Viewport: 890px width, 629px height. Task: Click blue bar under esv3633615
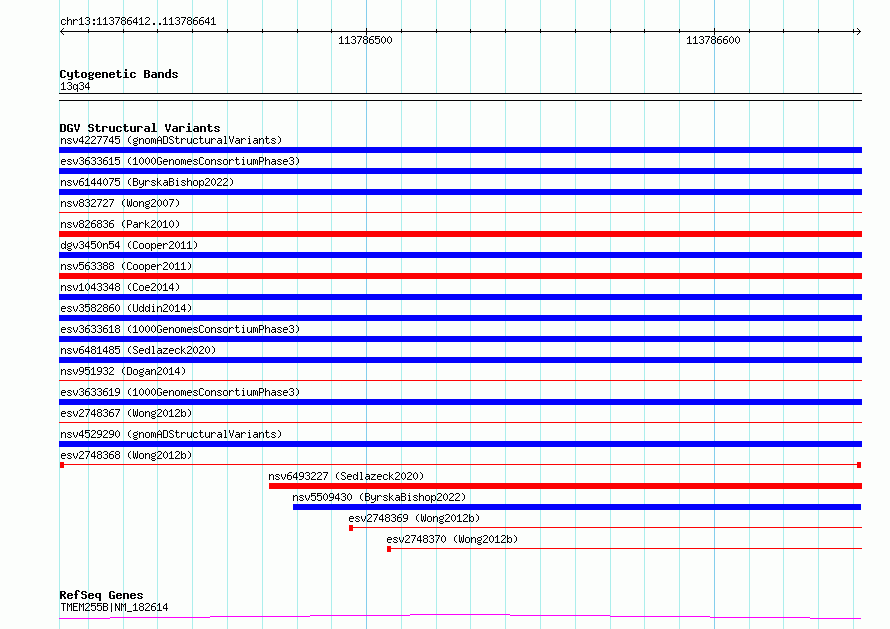click(x=460, y=171)
